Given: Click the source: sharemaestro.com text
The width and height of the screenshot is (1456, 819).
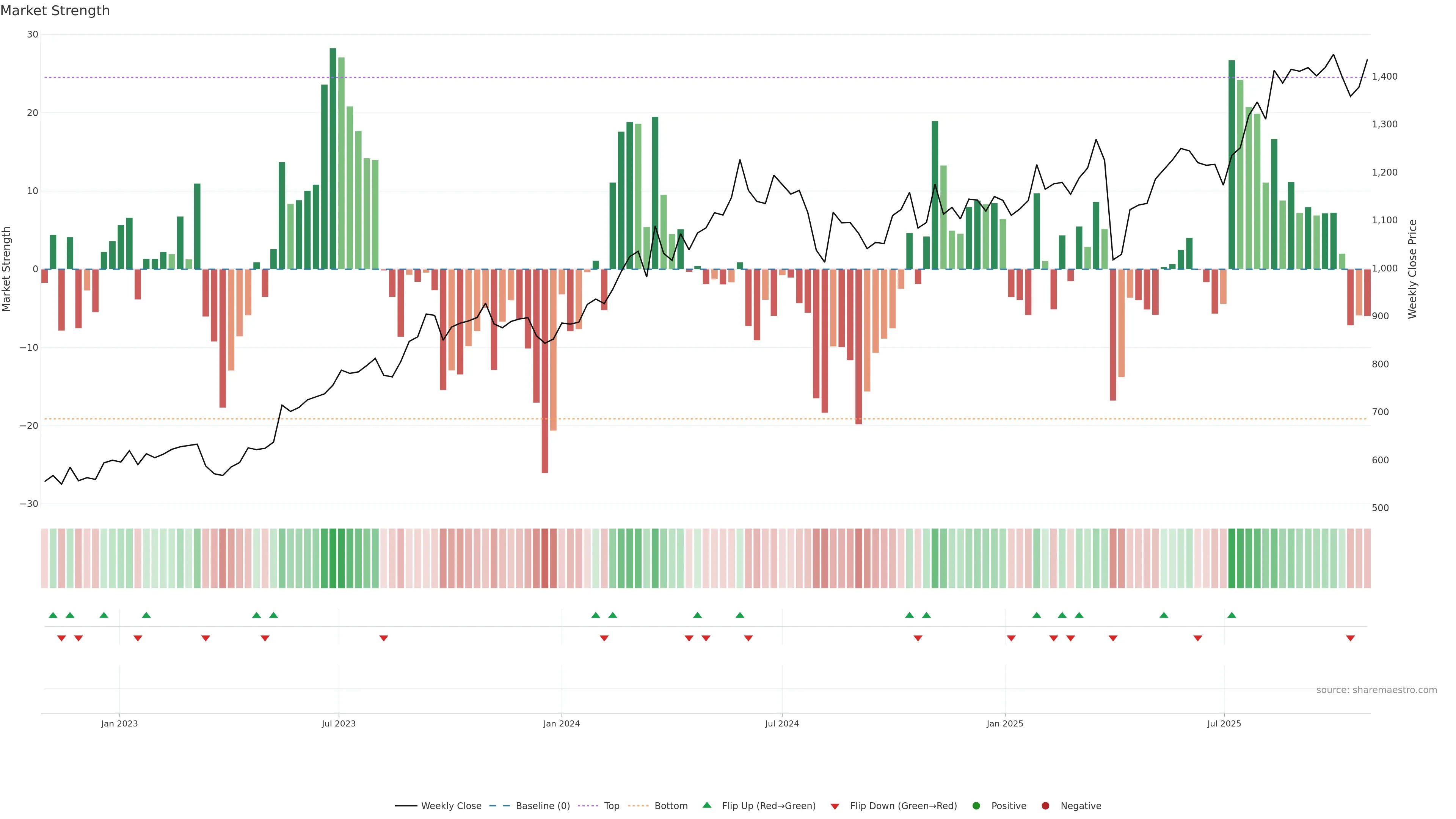Looking at the screenshot, I should click(x=1376, y=690).
